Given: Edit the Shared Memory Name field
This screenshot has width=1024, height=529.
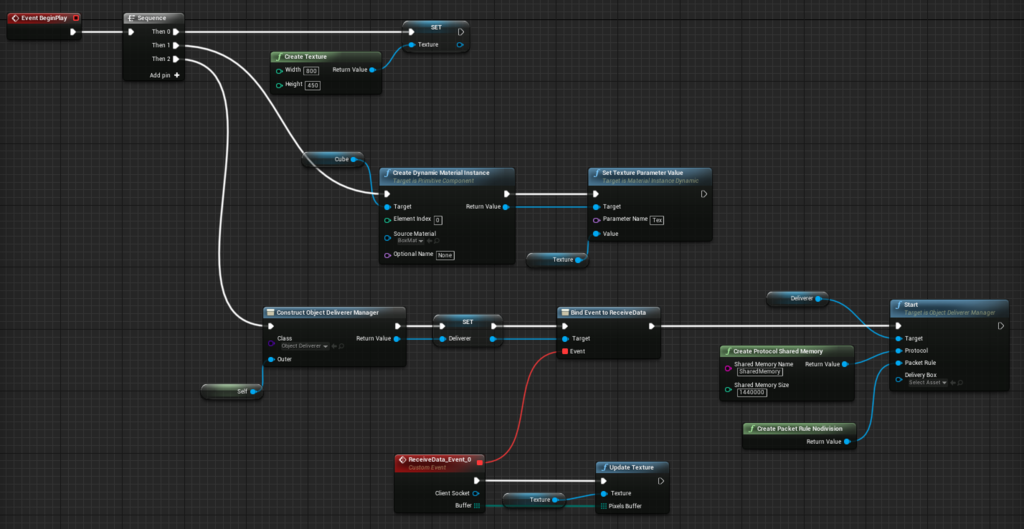Looking at the screenshot, I should tap(760, 372).
